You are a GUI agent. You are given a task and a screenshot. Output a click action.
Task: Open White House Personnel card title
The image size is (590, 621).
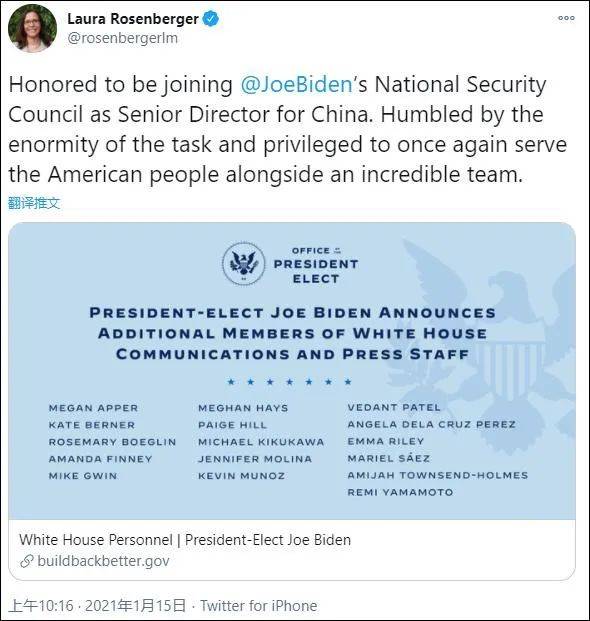pyautogui.click(x=185, y=540)
